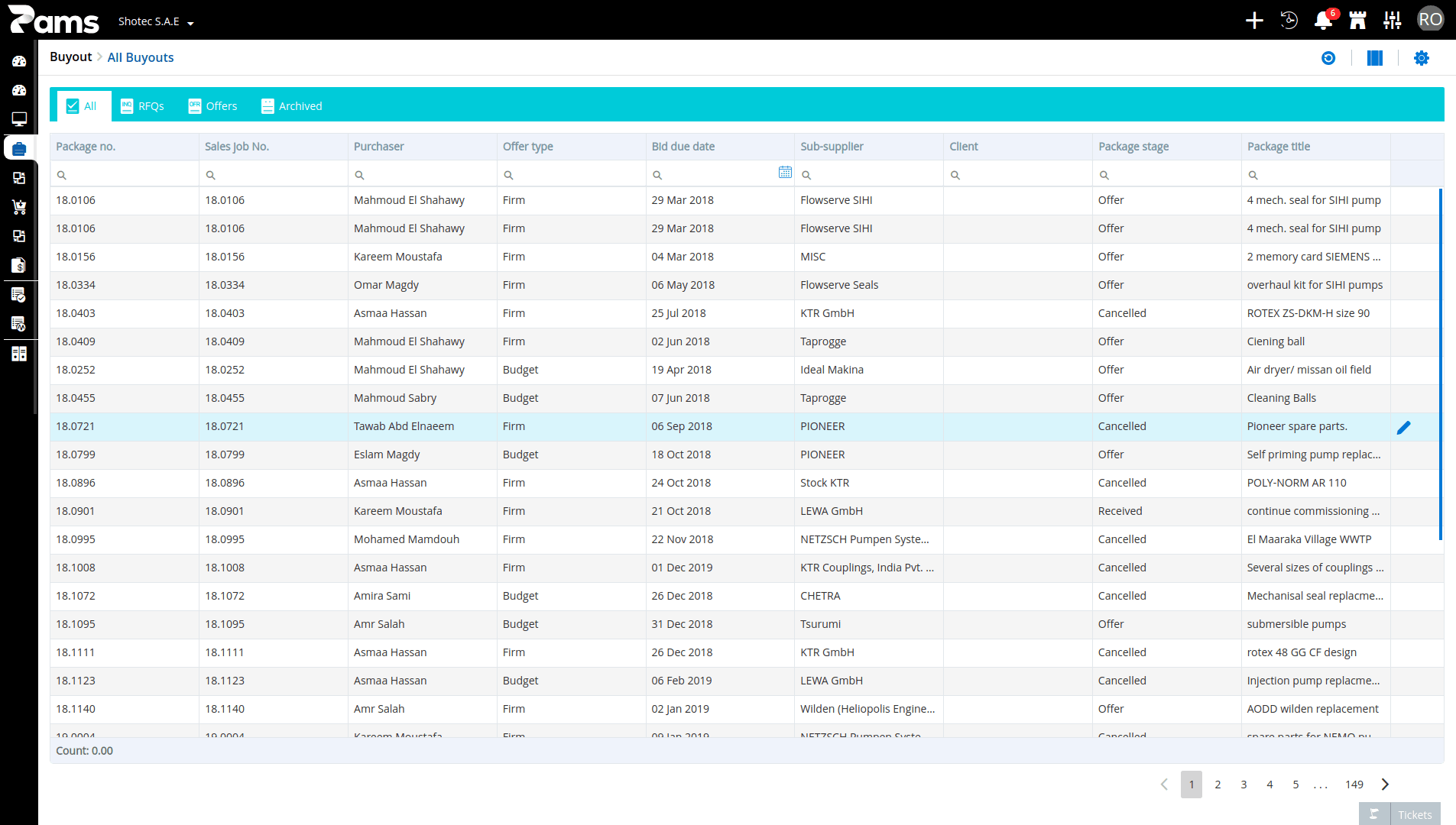The width and height of the screenshot is (1456, 825).
Task: Go to page 149 in pagination
Action: [1354, 785]
